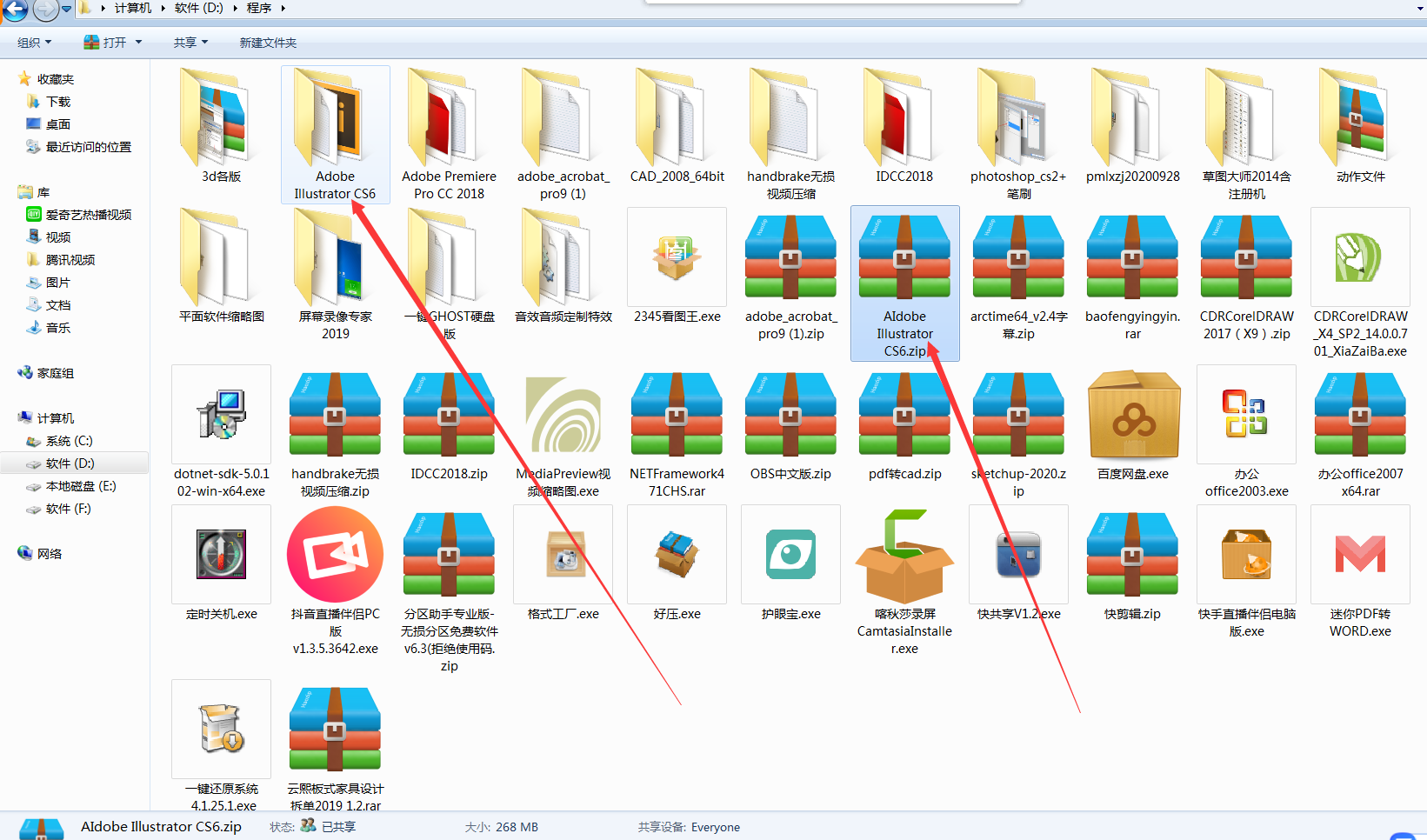The height and width of the screenshot is (840, 1427).
Task: Select 爱奇艺热播视频 library
Action: tap(88, 215)
